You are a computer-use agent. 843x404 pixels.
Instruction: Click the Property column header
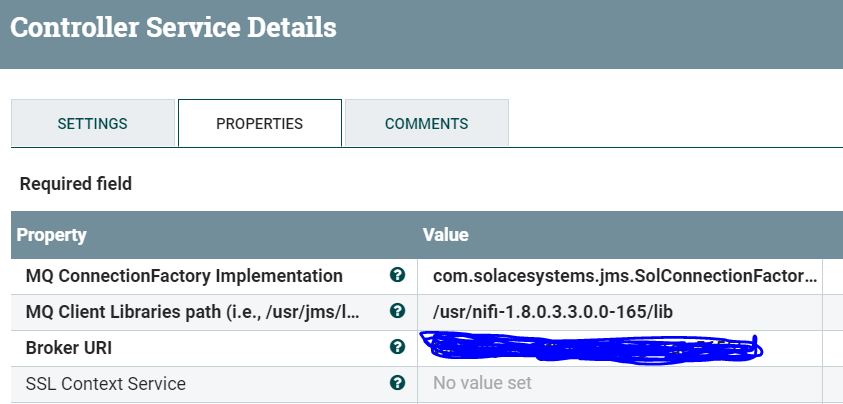(x=52, y=235)
